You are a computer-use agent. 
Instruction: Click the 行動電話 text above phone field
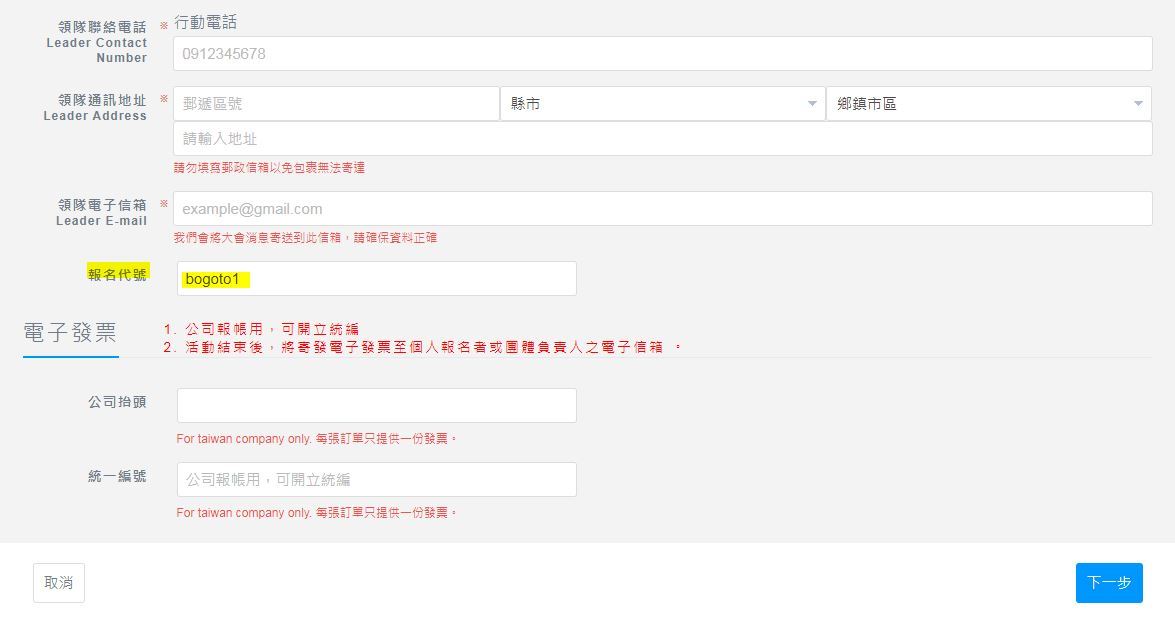pos(206,22)
